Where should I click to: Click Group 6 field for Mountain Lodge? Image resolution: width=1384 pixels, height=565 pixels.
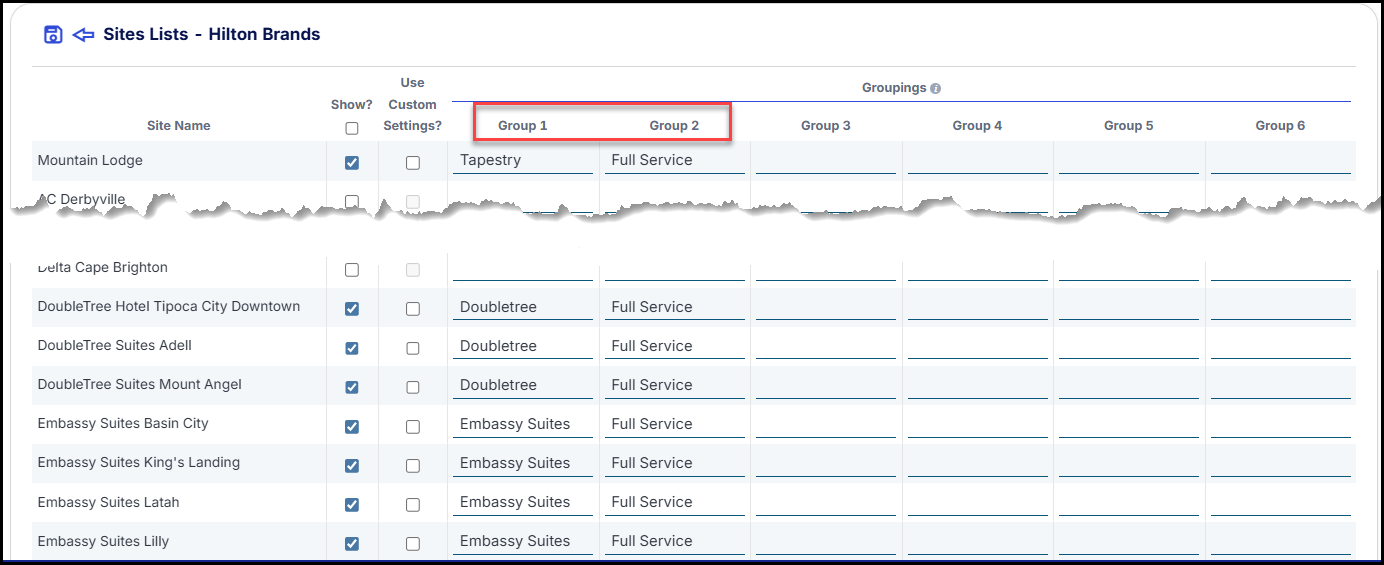(x=1281, y=160)
